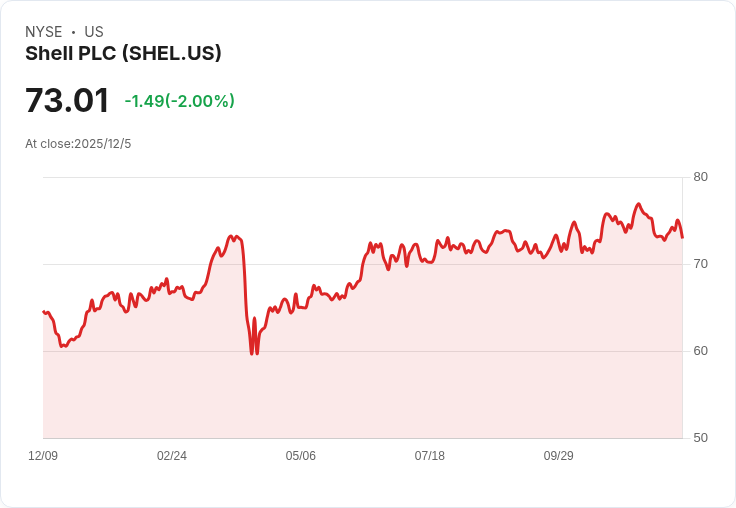Select the rightmost endpoint of the price line
Viewport: 736px width, 508px height.
[x=682, y=238]
